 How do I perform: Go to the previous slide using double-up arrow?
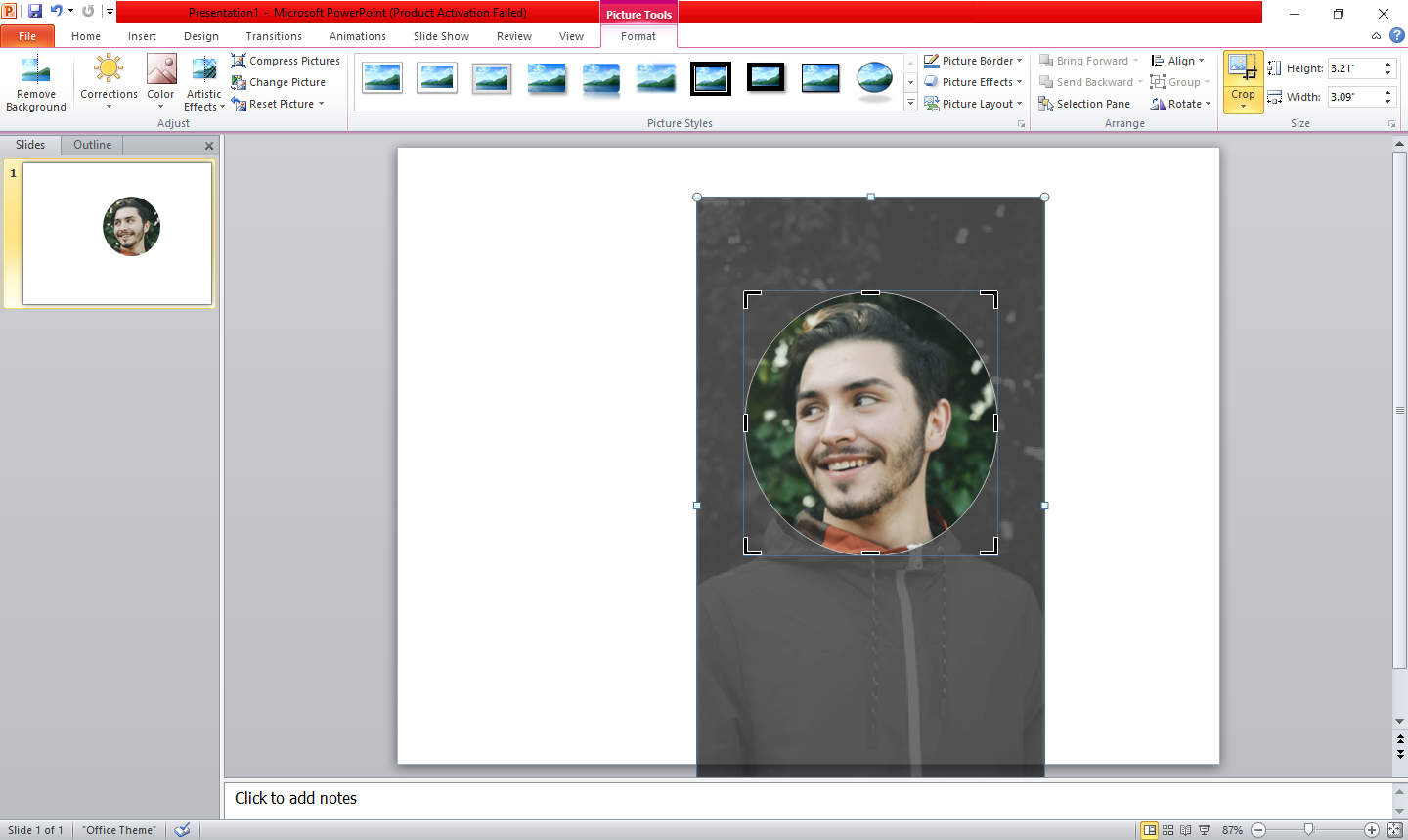pos(1400,739)
